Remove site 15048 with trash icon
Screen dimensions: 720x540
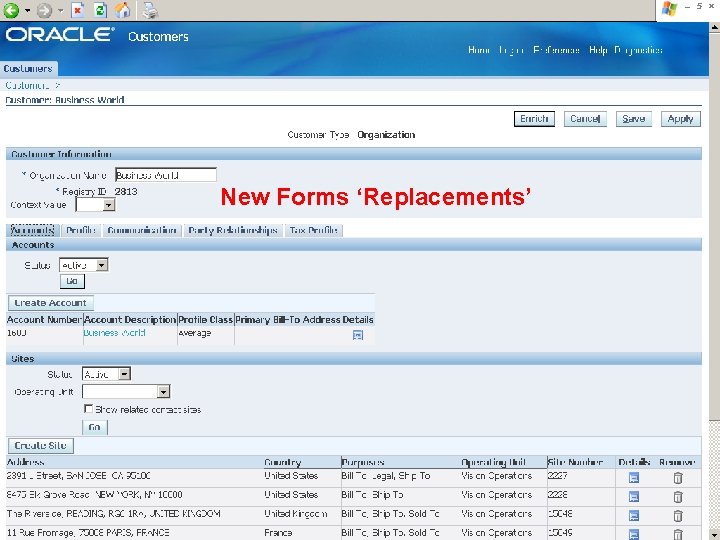click(678, 515)
